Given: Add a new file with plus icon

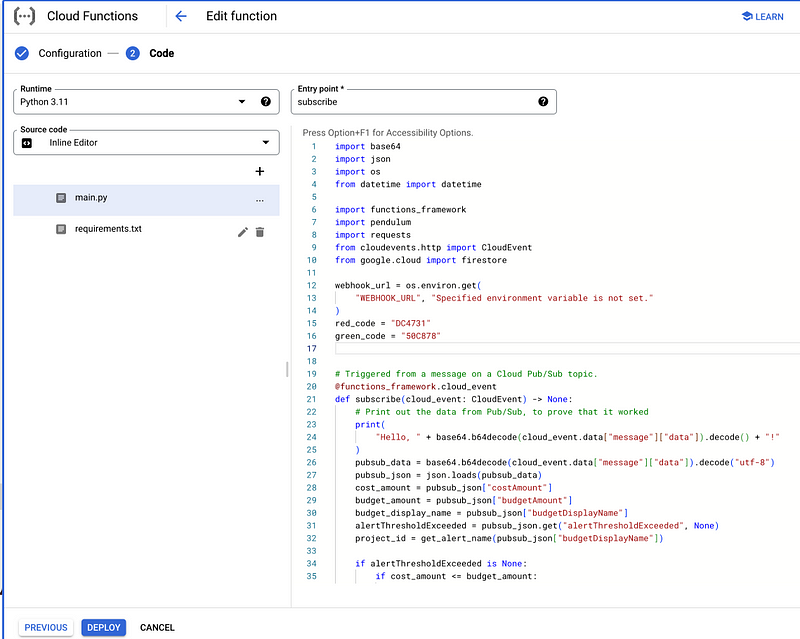Looking at the screenshot, I should coord(260,171).
